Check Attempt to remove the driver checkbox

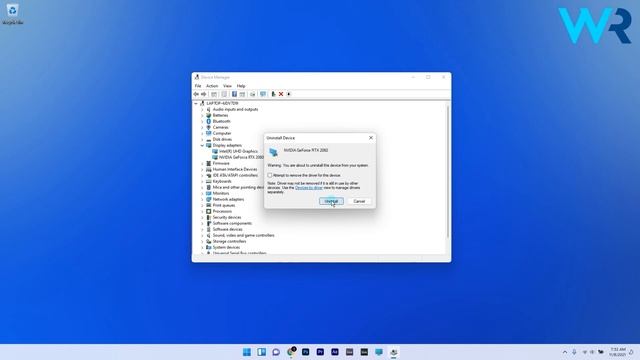pos(270,175)
